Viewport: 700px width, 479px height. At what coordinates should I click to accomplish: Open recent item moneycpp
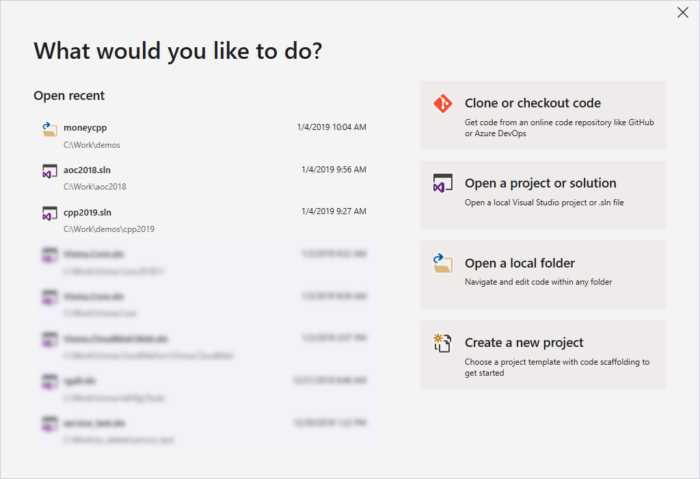(x=85, y=127)
